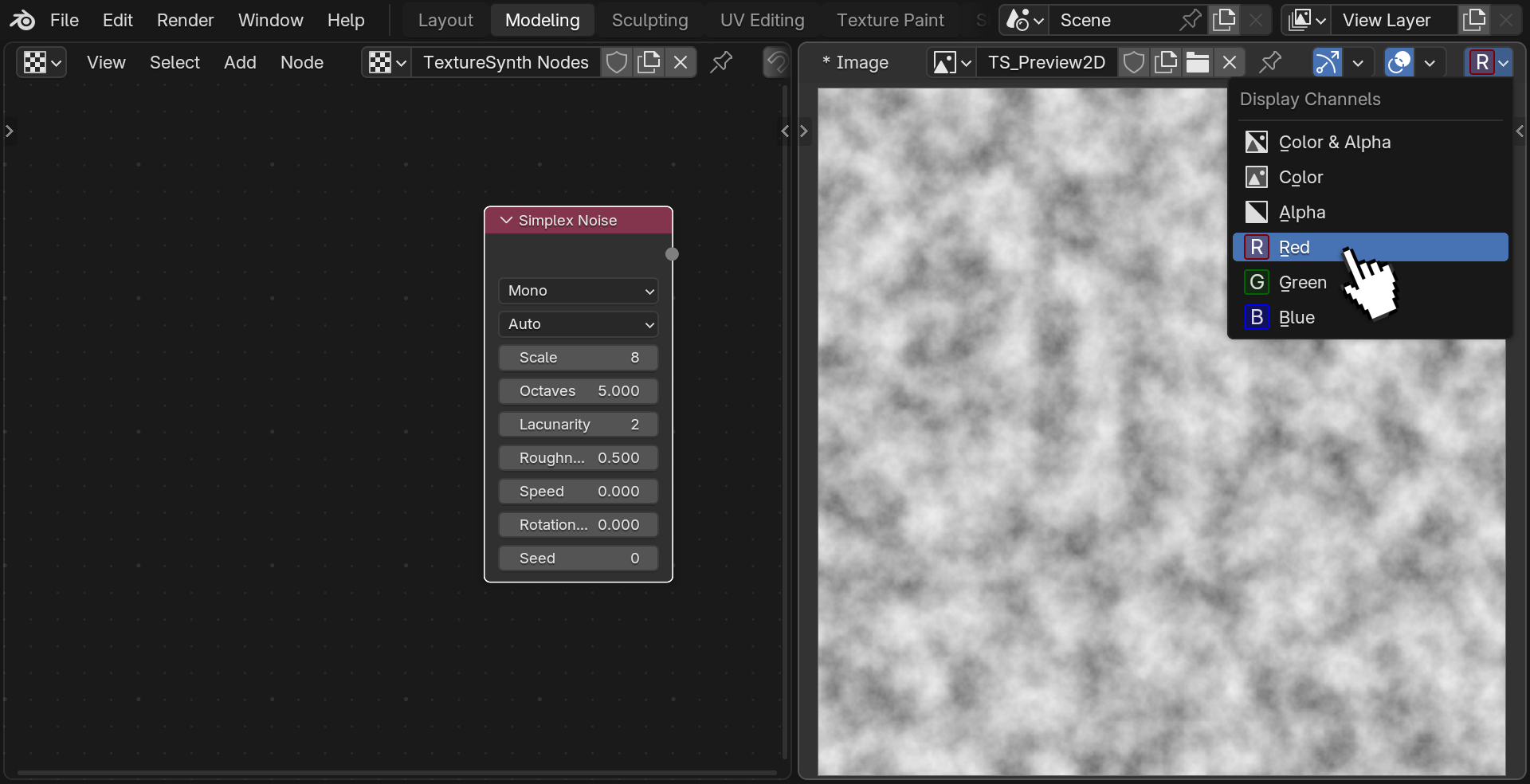Open the Edit menu
The height and width of the screenshot is (784, 1530).
click(x=118, y=20)
